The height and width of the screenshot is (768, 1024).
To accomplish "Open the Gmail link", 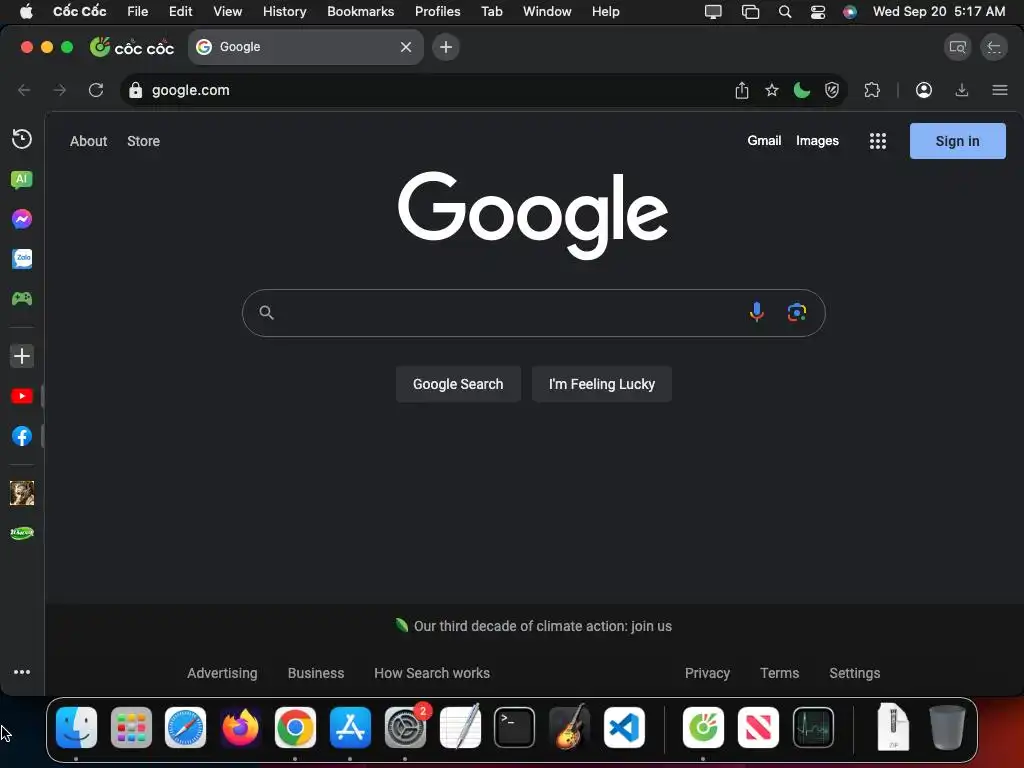I will (x=764, y=140).
